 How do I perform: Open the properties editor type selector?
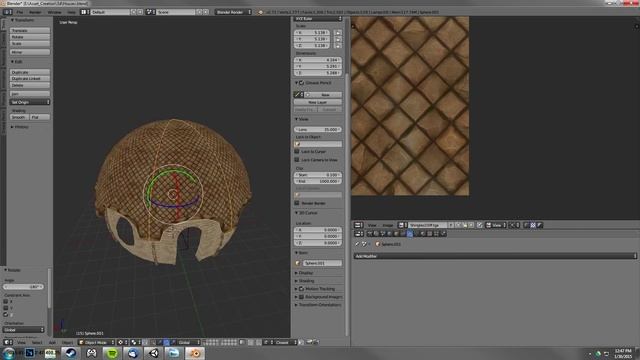(x=358, y=233)
